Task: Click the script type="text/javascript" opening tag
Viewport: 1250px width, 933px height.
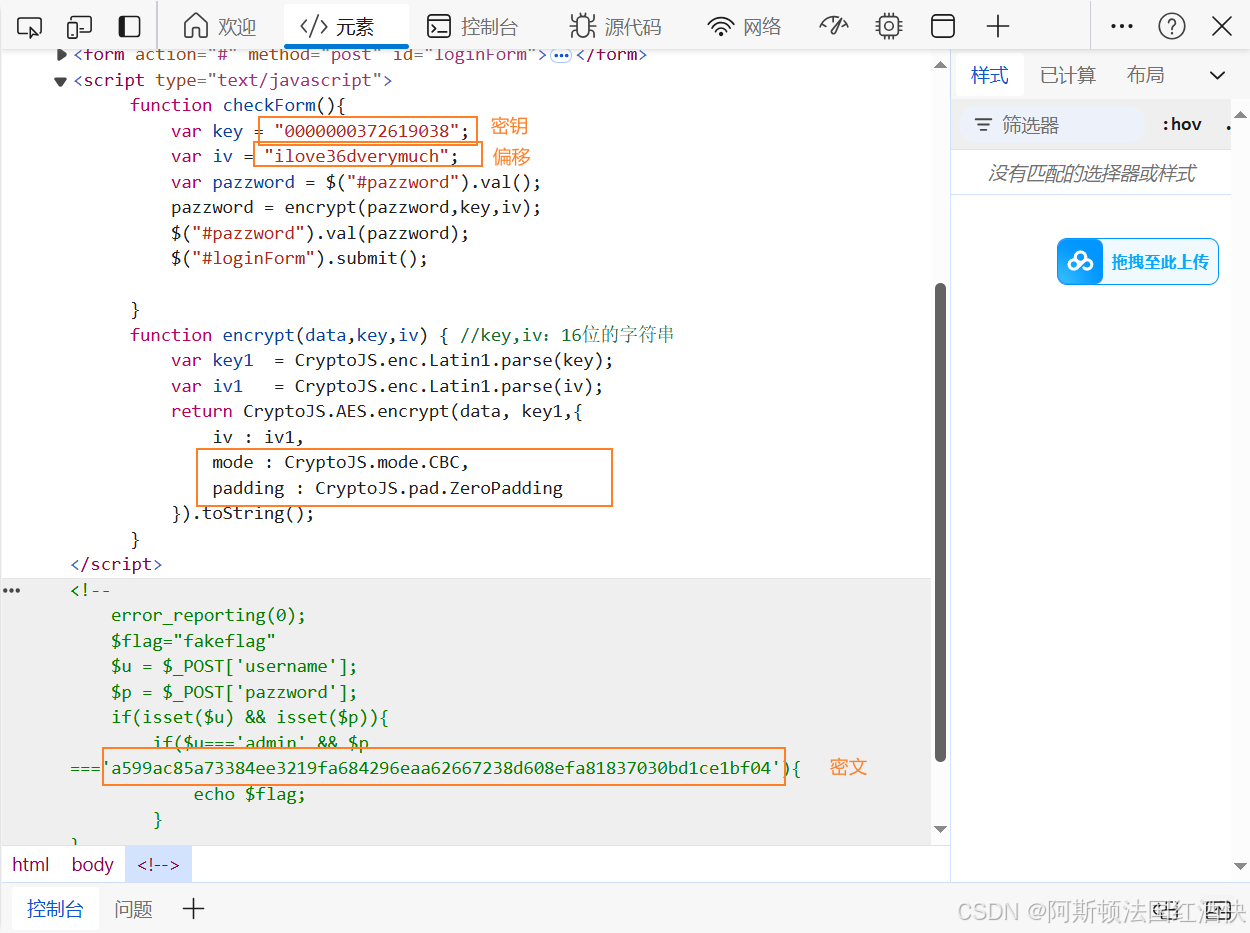Action: (232, 80)
